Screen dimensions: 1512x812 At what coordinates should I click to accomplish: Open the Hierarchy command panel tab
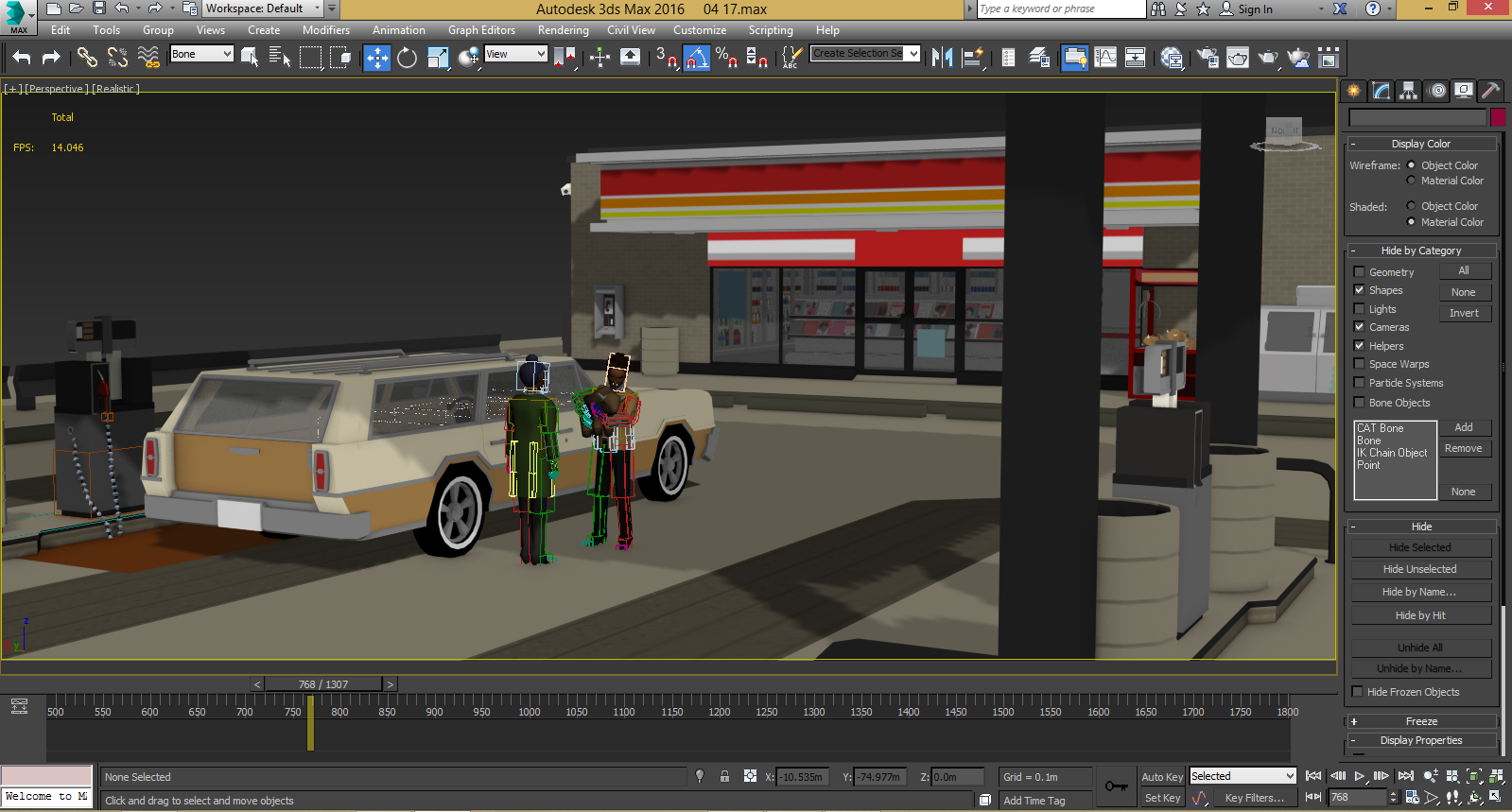click(x=1409, y=91)
